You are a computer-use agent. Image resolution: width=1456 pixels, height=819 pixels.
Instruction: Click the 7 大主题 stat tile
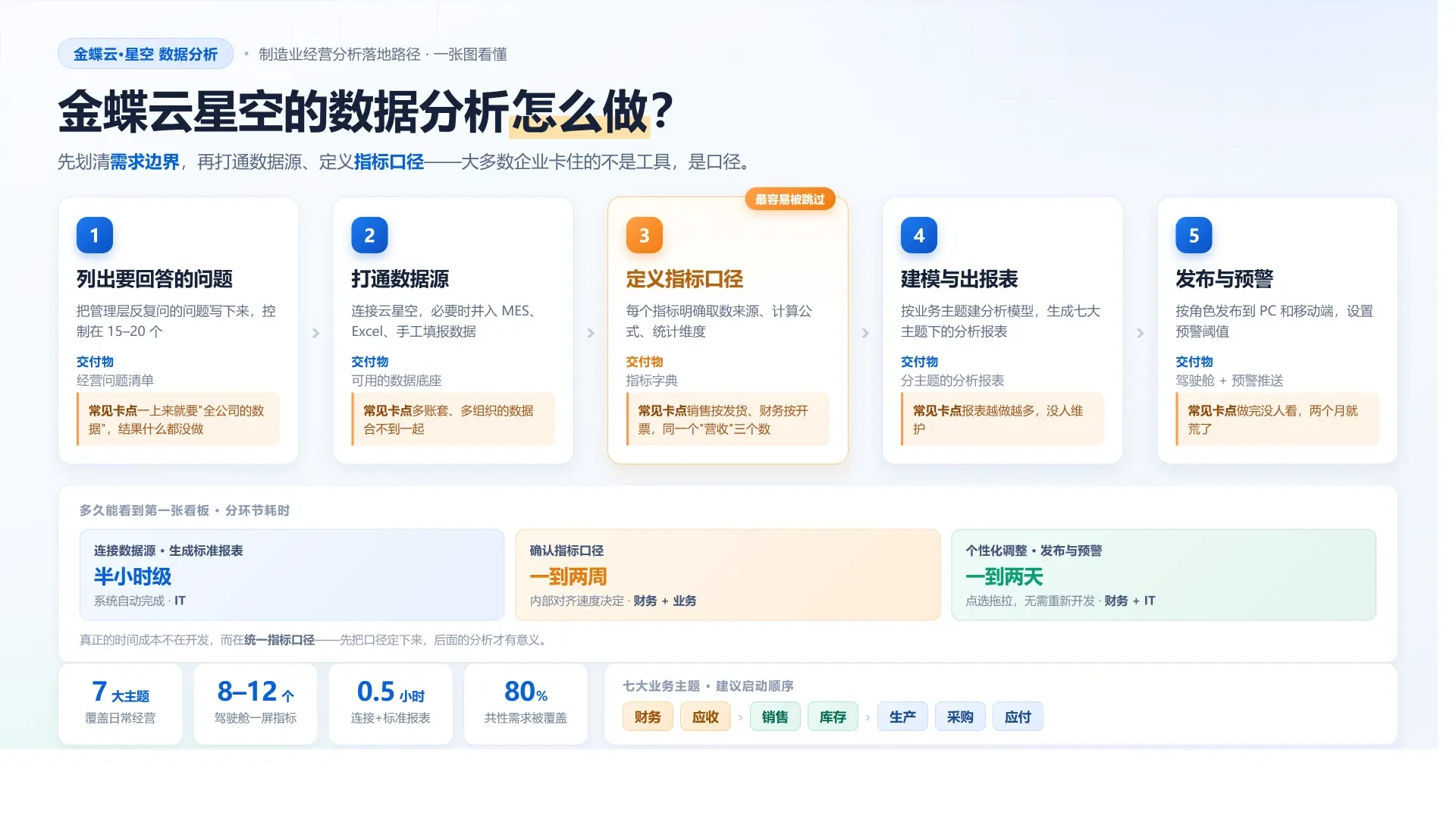tap(120, 704)
